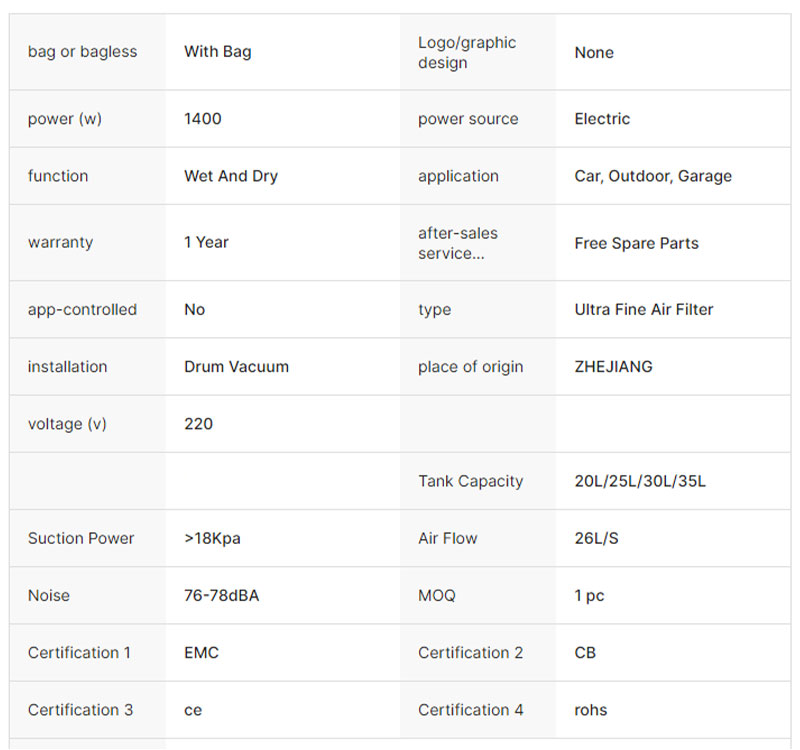
Task: Select 'Car, Outdoor, Garage' application text
Action: pyautogui.click(x=653, y=176)
